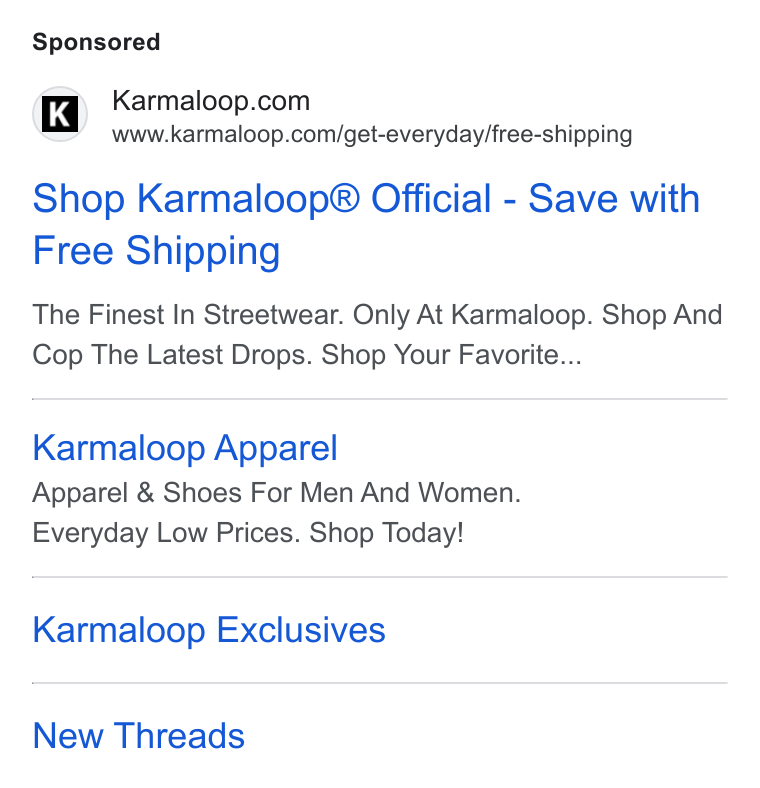Click the word Exclusives in the sitelink
This screenshot has width=760, height=788.
(x=301, y=630)
